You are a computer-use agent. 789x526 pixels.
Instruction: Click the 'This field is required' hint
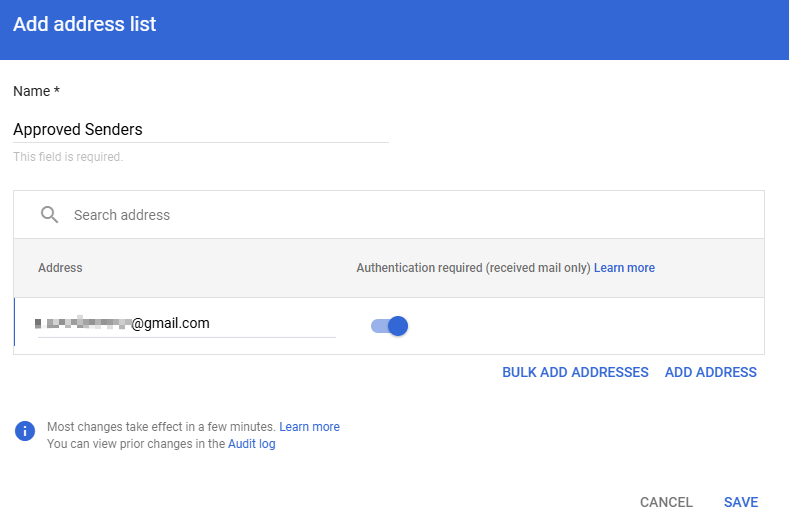click(68, 157)
